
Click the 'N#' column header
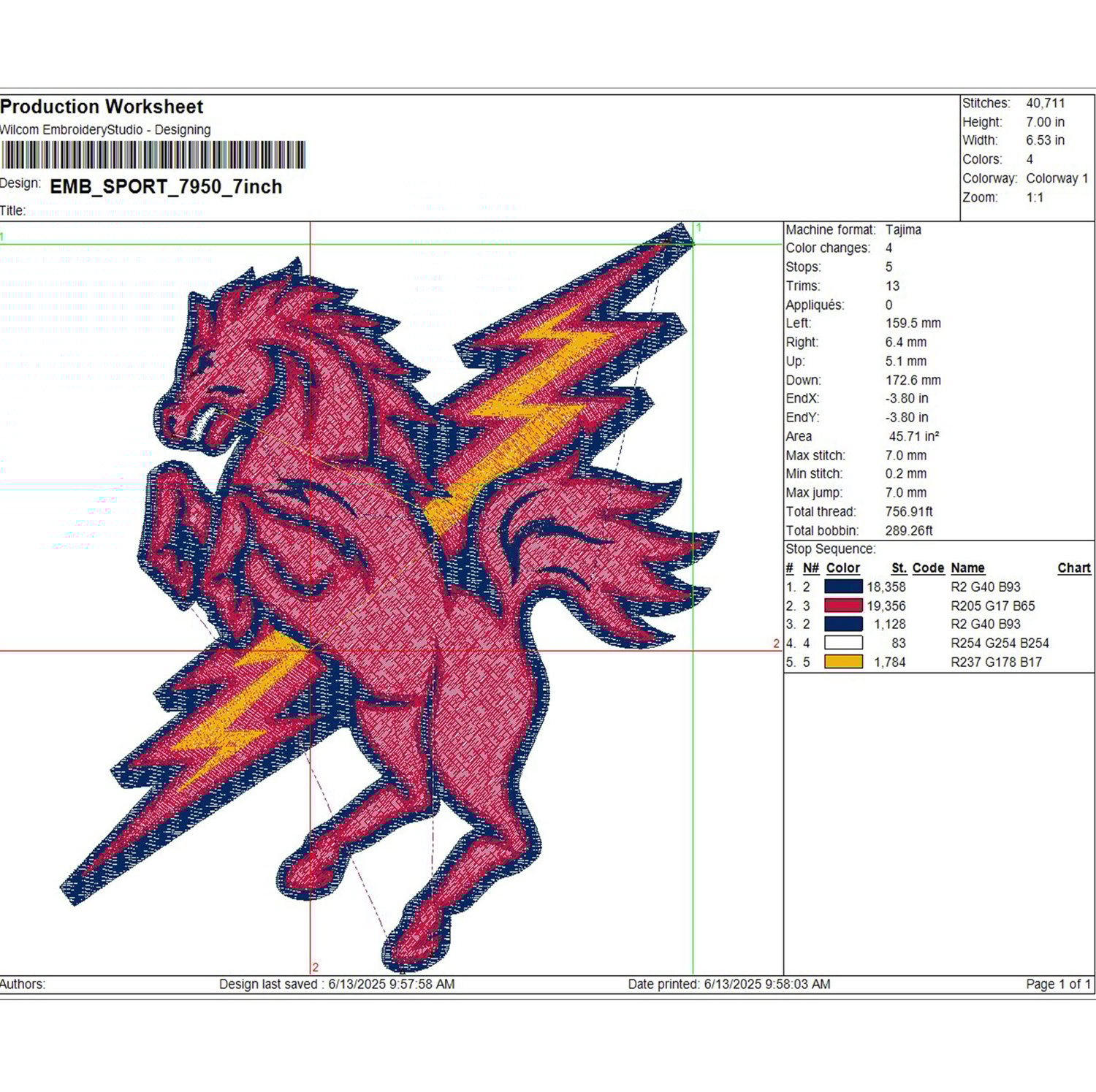(x=810, y=568)
